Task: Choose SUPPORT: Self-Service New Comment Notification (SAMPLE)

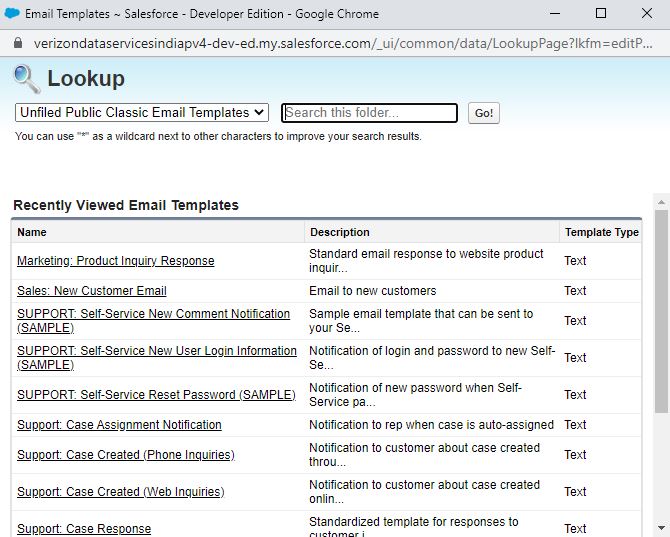Action: pos(153,320)
